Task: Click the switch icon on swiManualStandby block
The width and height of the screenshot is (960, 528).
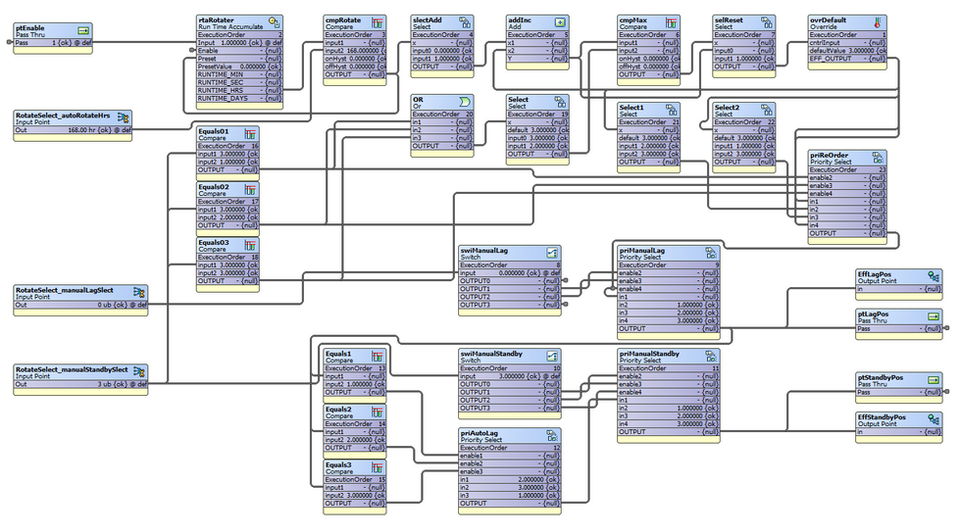Action: point(552,356)
